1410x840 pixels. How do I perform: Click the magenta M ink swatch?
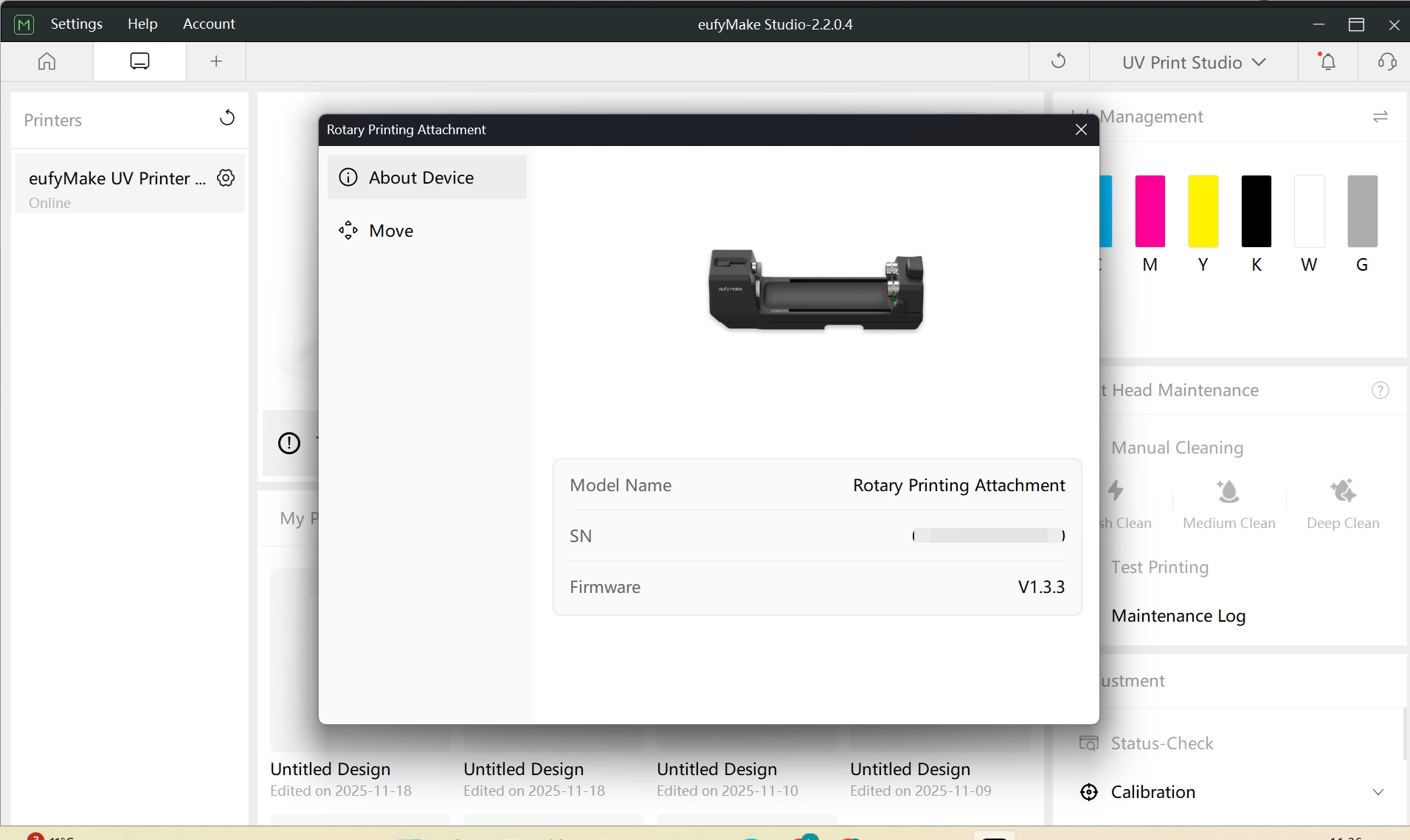point(1150,211)
